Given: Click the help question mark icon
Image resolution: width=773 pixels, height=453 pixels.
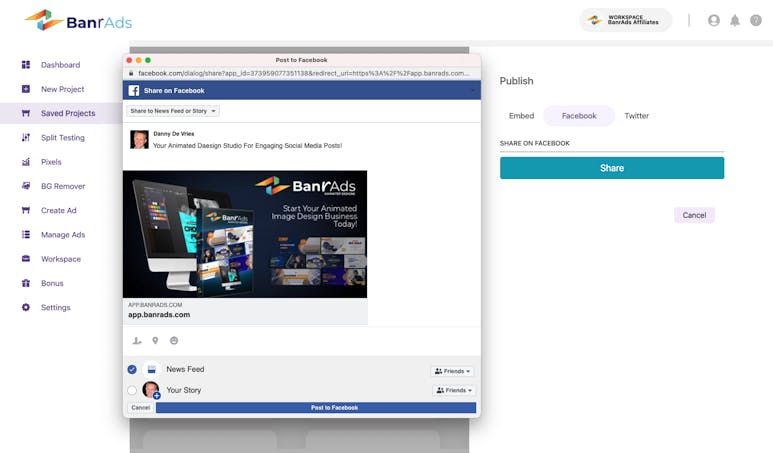Looking at the screenshot, I should coord(756,20).
